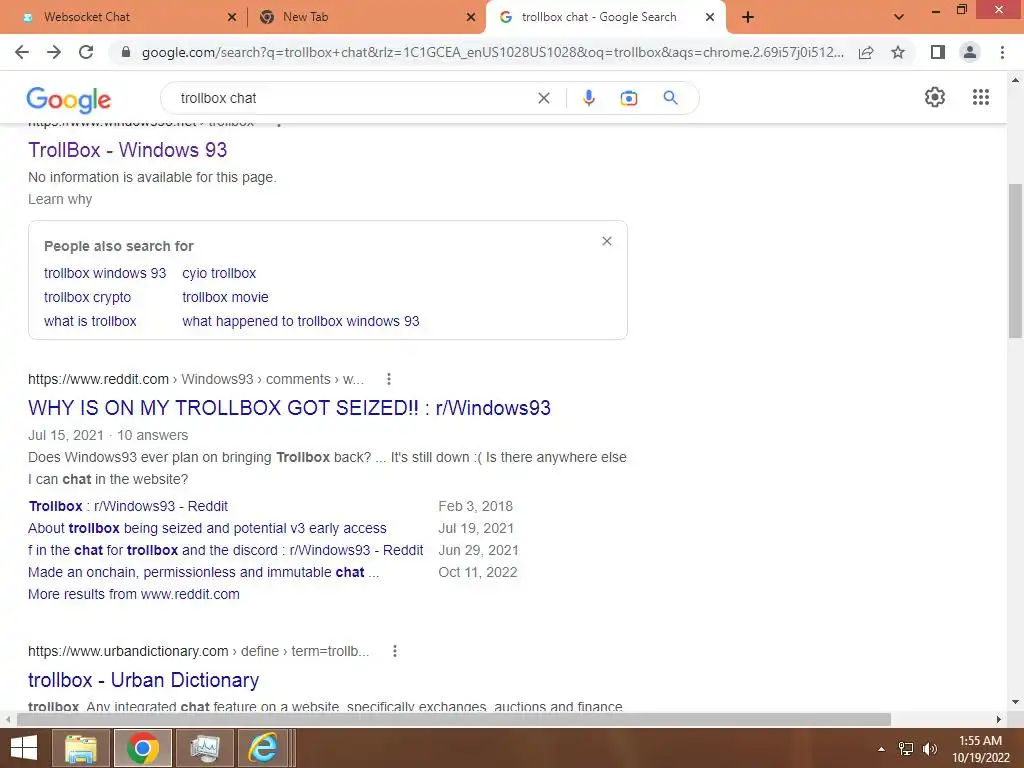Open About trollbox being seized sublink
The height and width of the screenshot is (768, 1024).
point(207,528)
